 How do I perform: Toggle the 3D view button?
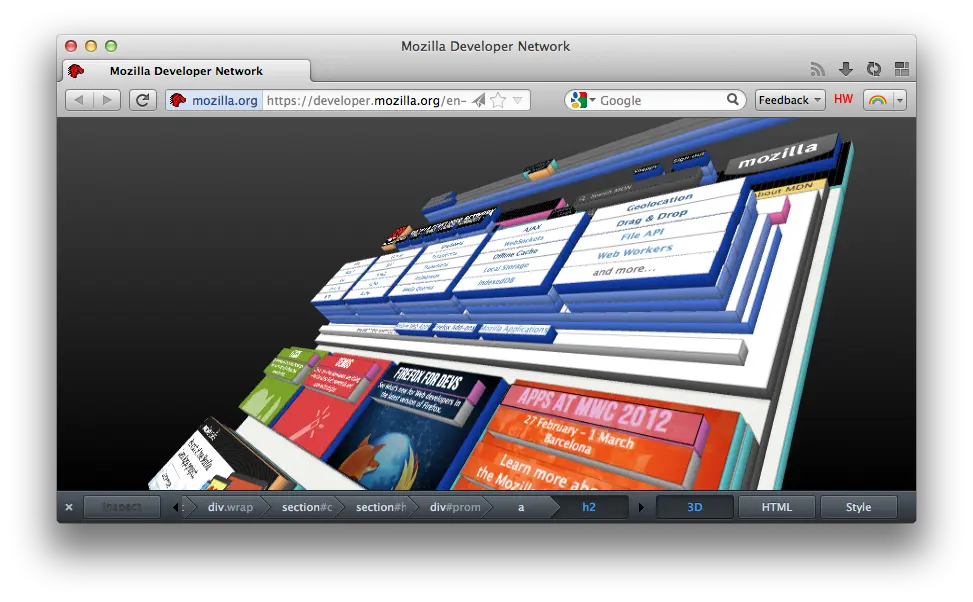point(694,507)
